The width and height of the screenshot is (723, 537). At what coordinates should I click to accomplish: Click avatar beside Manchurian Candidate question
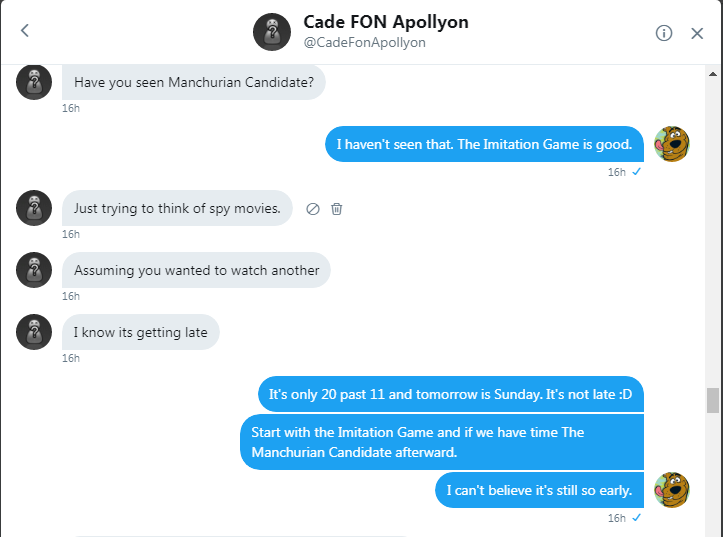tap(34, 82)
